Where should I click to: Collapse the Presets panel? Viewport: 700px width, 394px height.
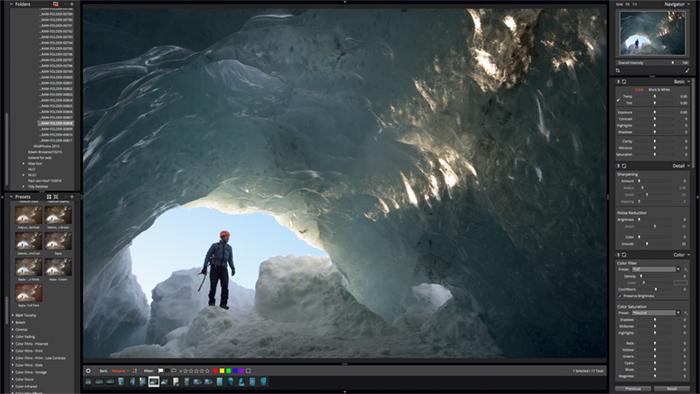[x=12, y=197]
